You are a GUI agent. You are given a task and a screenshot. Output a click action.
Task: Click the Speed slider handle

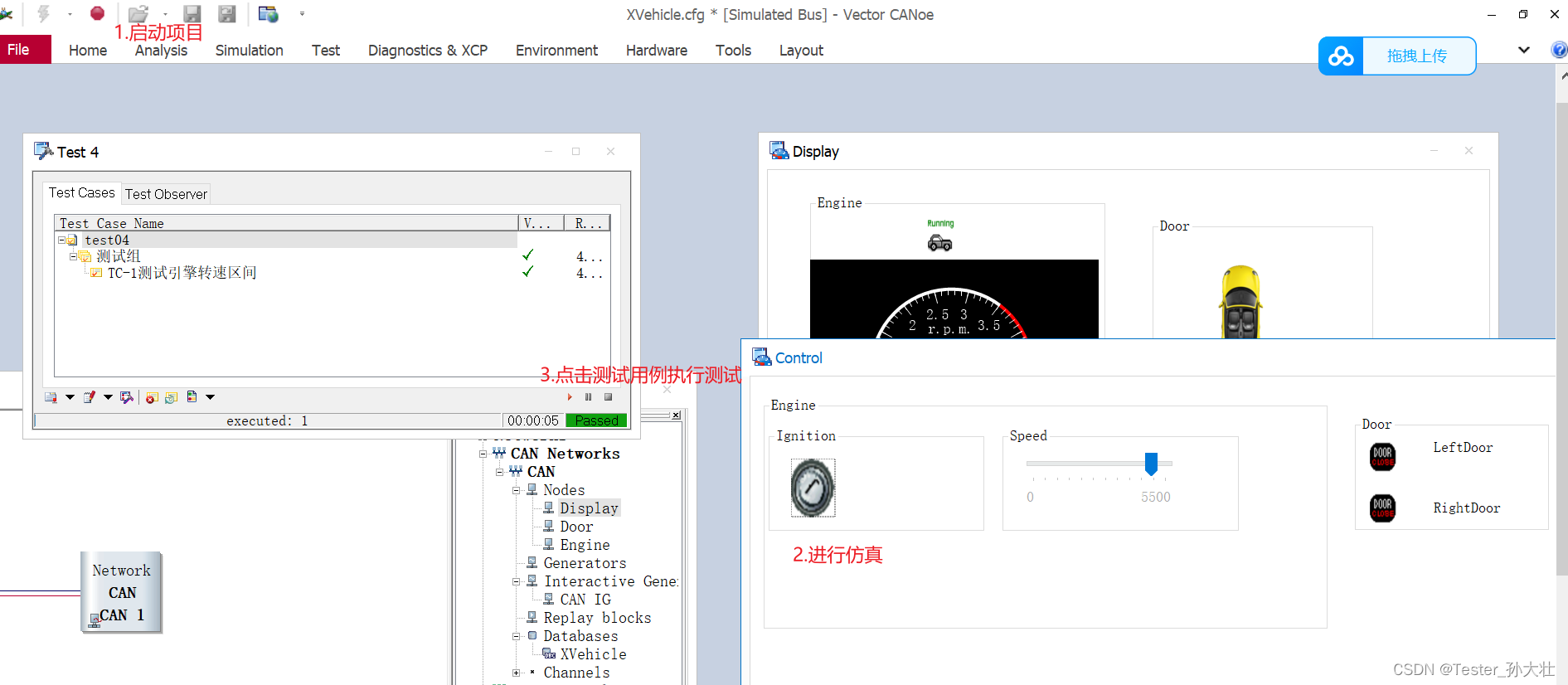click(1151, 464)
